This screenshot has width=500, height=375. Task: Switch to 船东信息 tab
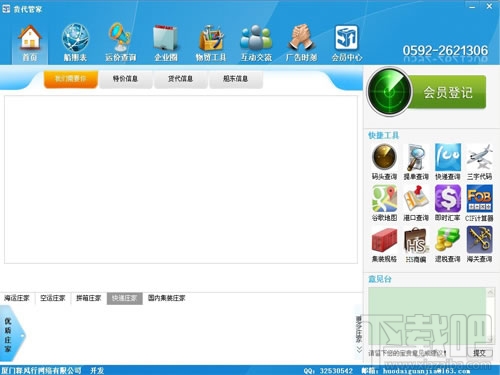click(x=235, y=79)
